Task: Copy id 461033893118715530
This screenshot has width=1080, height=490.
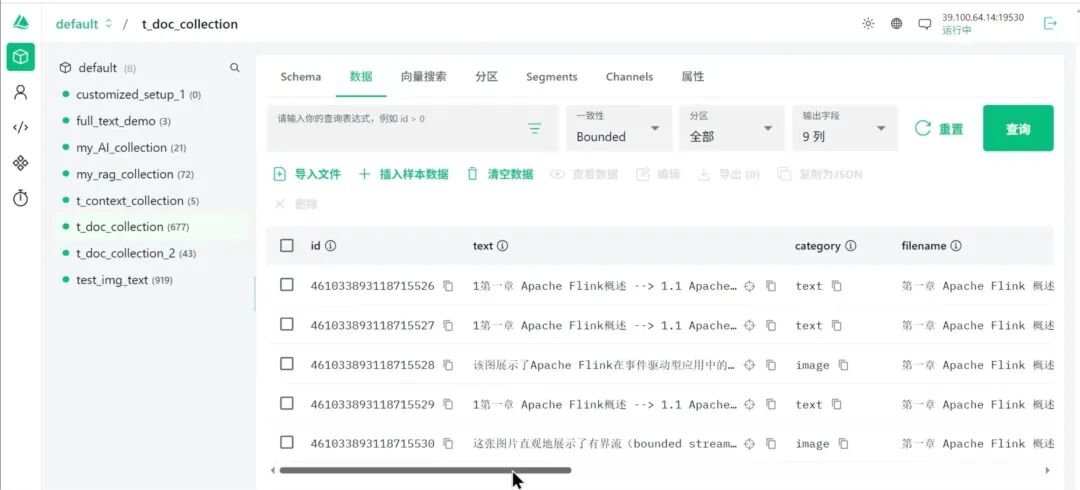Action: tap(448, 444)
